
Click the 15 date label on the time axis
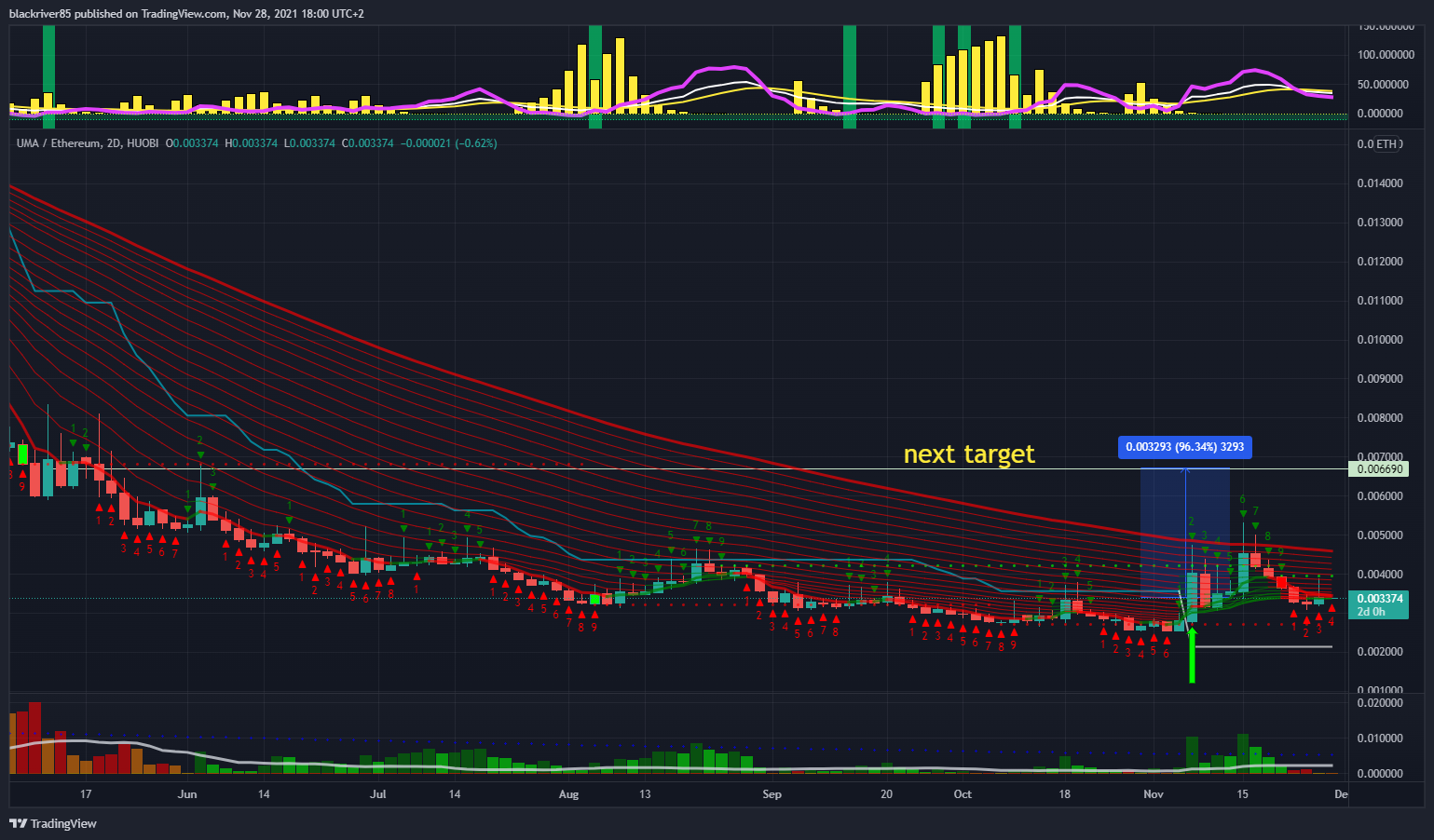tap(1242, 794)
